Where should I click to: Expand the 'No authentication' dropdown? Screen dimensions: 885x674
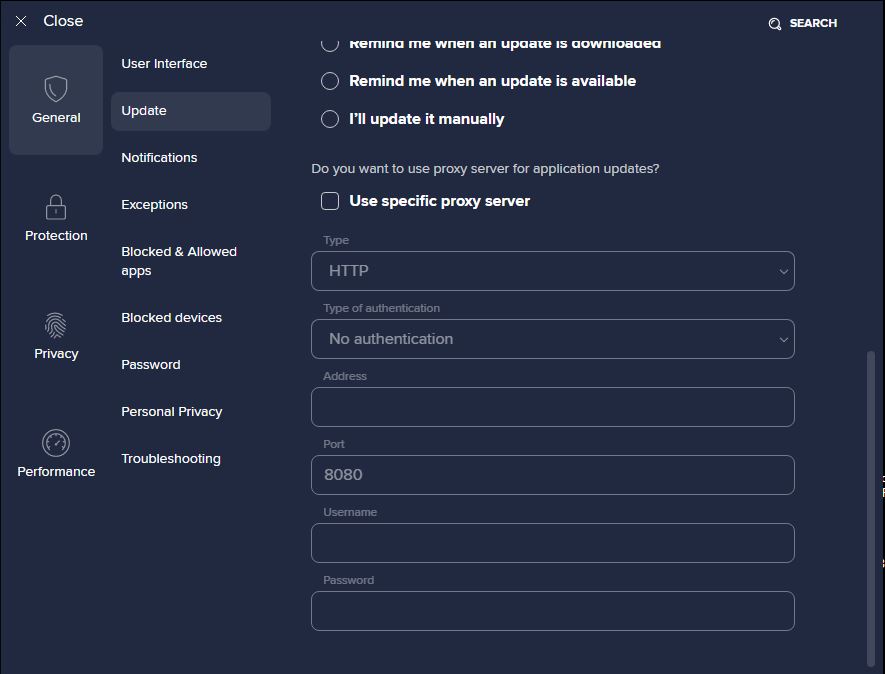pyautogui.click(x=553, y=339)
